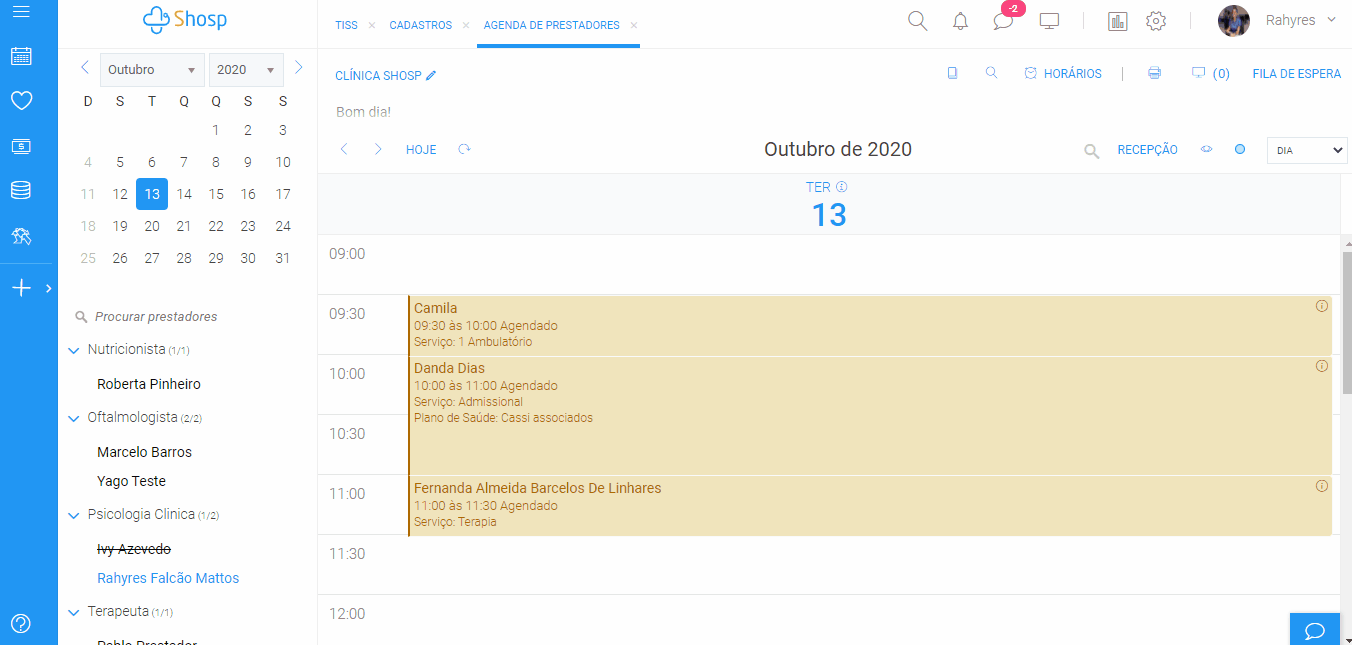This screenshot has height=645, width=1352.
Task: Close the AGENDA DE PRESTADORES tab
Action: pyautogui.click(x=634, y=25)
